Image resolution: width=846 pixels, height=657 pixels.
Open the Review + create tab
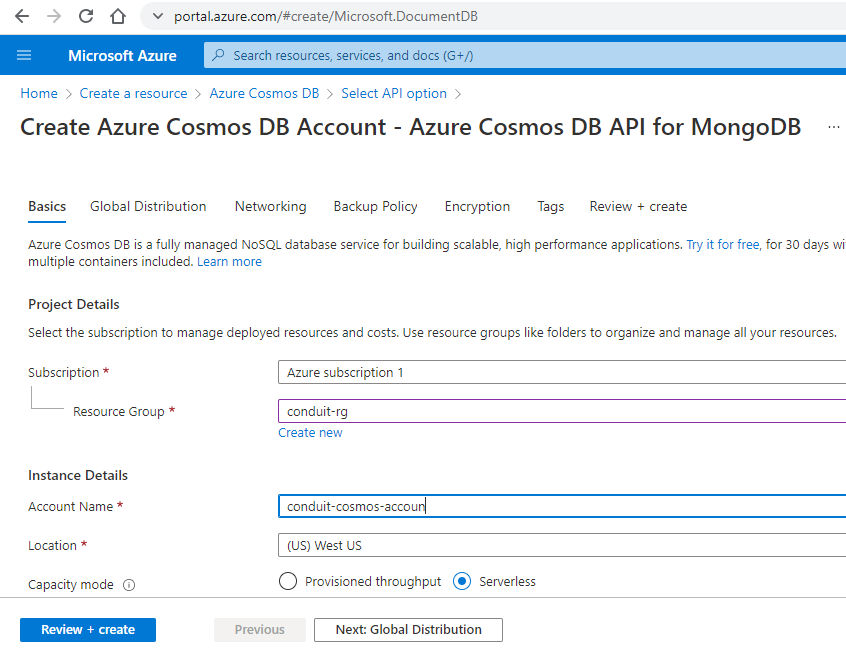(638, 207)
